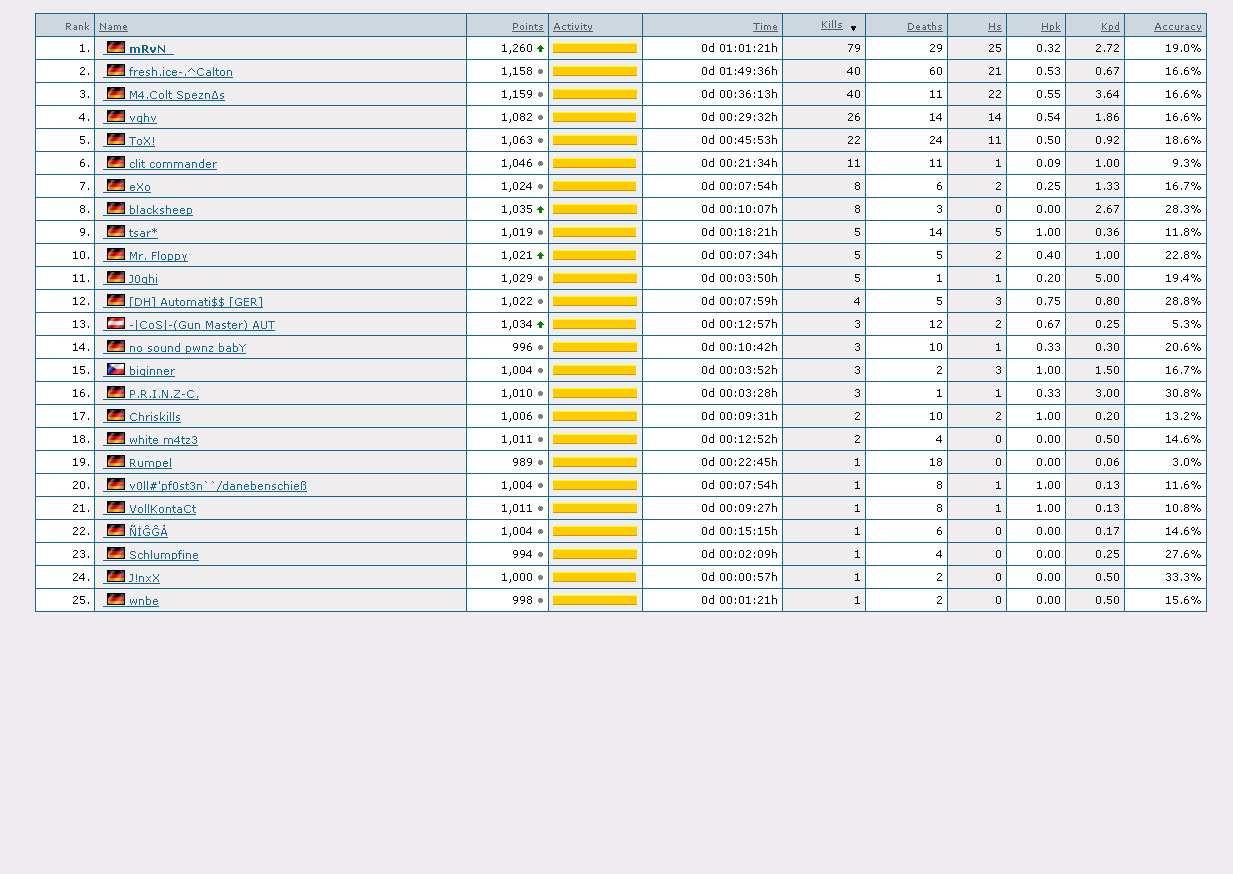The height and width of the screenshot is (874, 1233).
Task: Sort the table by Name column
Action: [113, 27]
